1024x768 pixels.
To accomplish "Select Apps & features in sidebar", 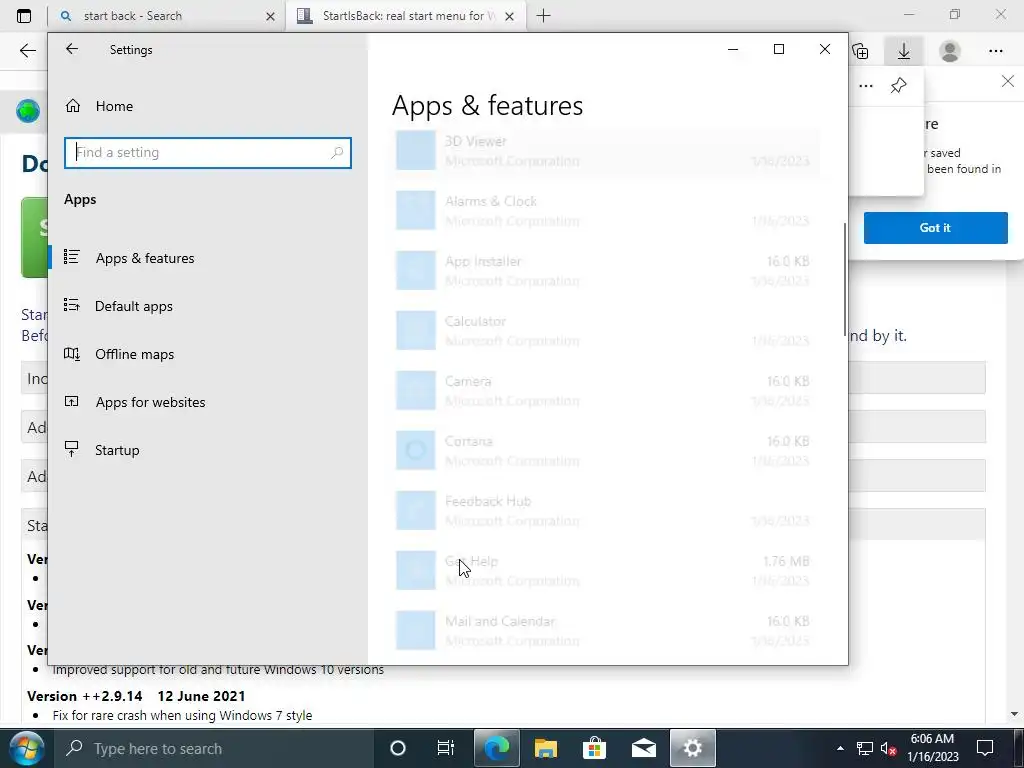I will point(208,258).
